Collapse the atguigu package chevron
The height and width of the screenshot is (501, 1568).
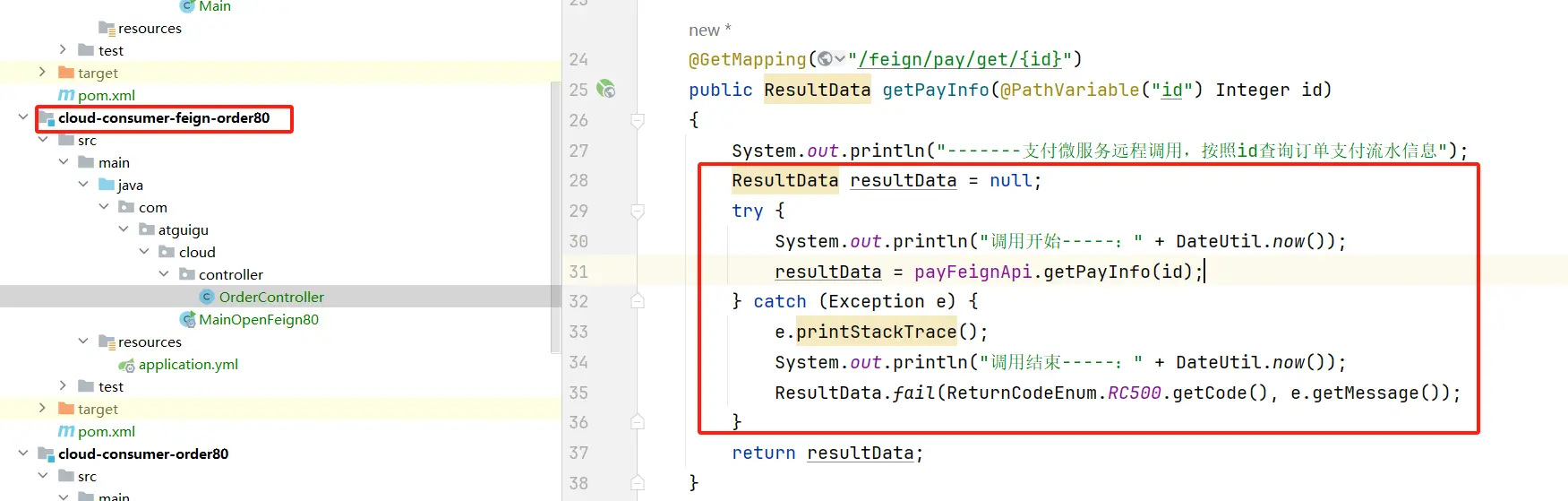pyautogui.click(x=124, y=229)
